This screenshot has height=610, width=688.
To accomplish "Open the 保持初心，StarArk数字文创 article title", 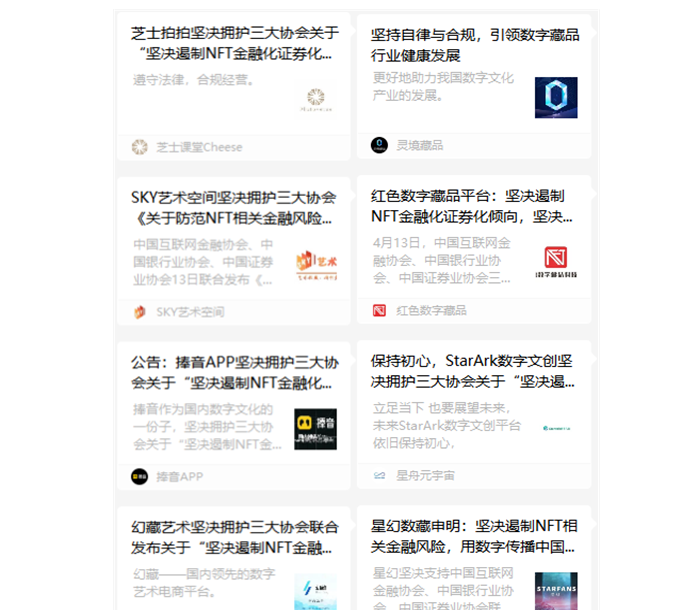I will point(474,370).
